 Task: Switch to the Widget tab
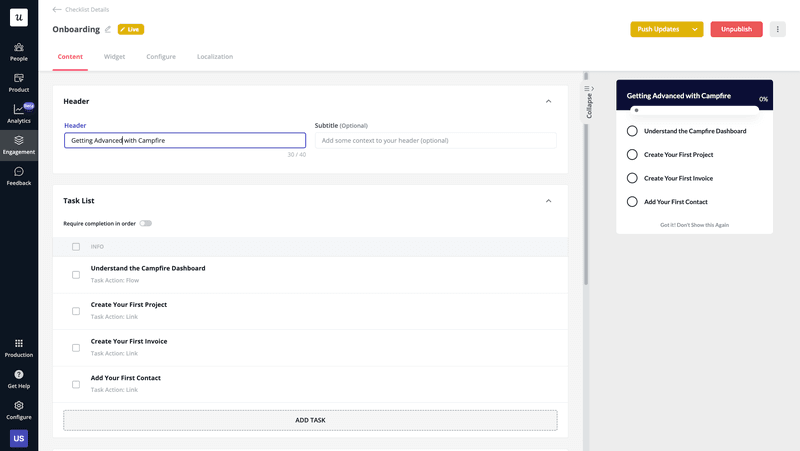114,57
